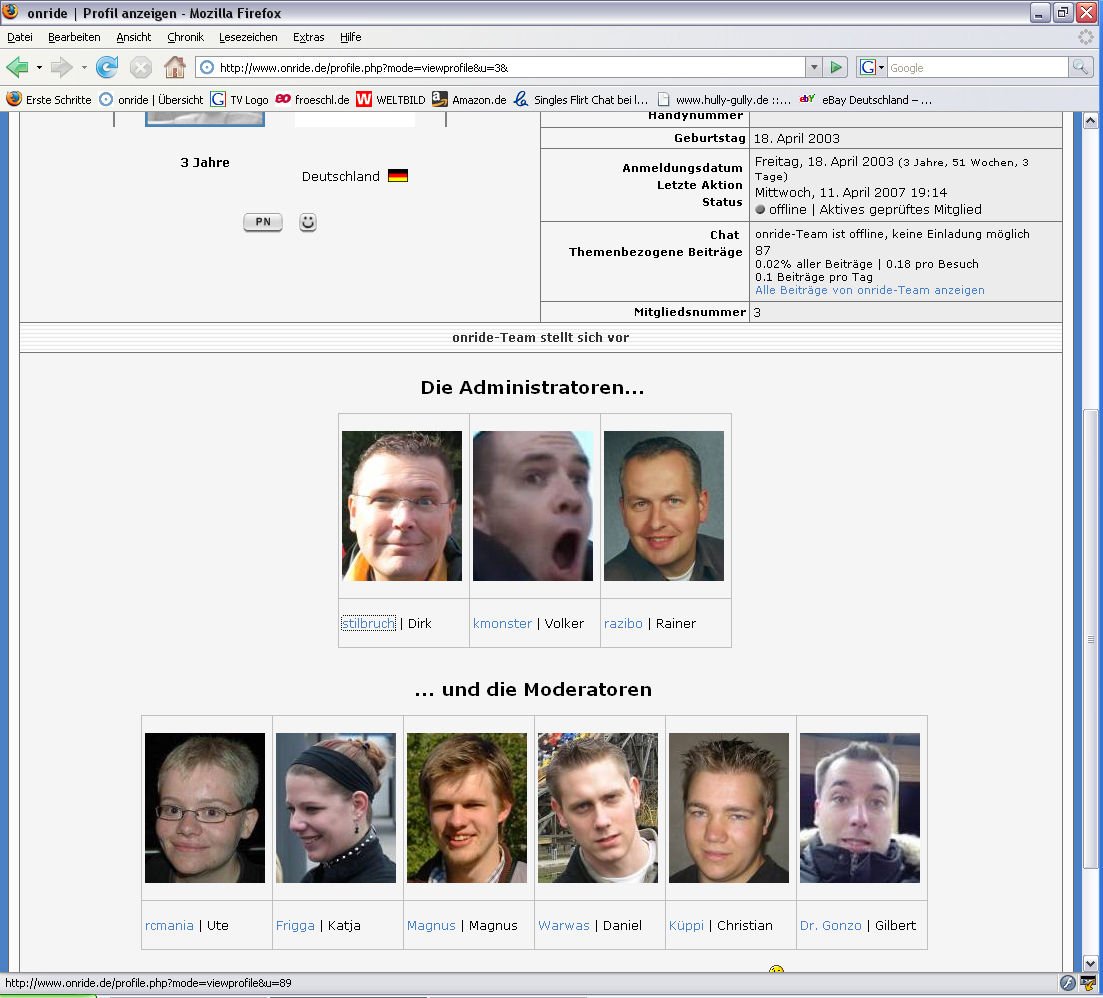Click the vertical scrollbar down arrow
This screenshot has width=1103, height=998.
coord(1090,962)
